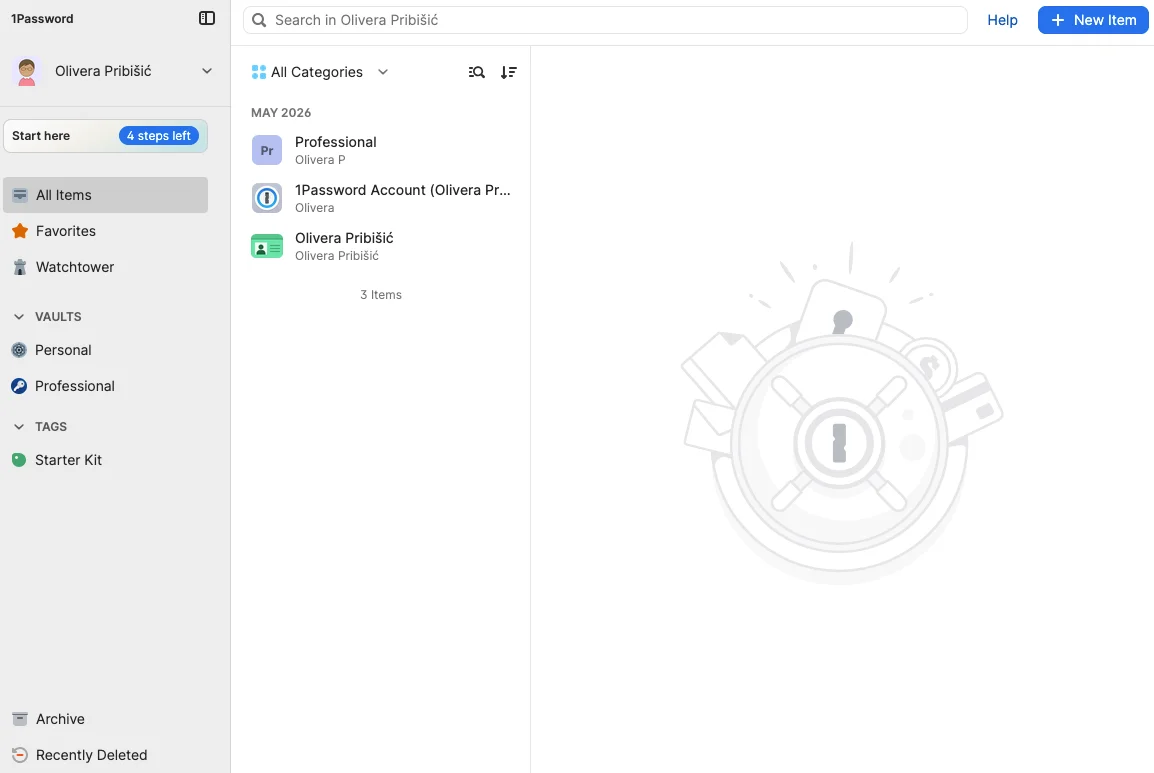Viewport: 1154px width, 773px height.
Task: Toggle the sidebar panel icon
Action: tap(207, 18)
